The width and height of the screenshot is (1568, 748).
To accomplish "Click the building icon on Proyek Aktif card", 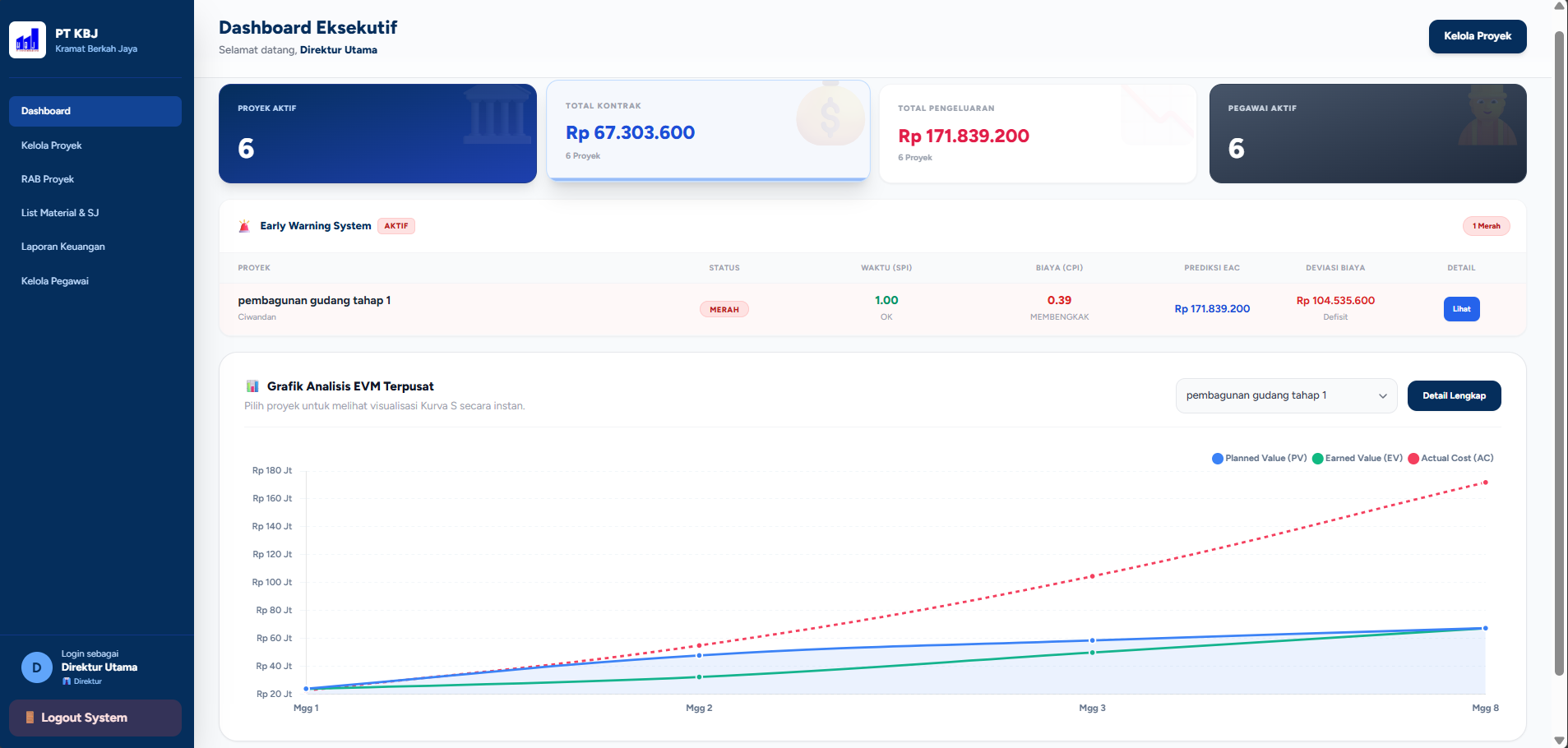I will click(497, 118).
